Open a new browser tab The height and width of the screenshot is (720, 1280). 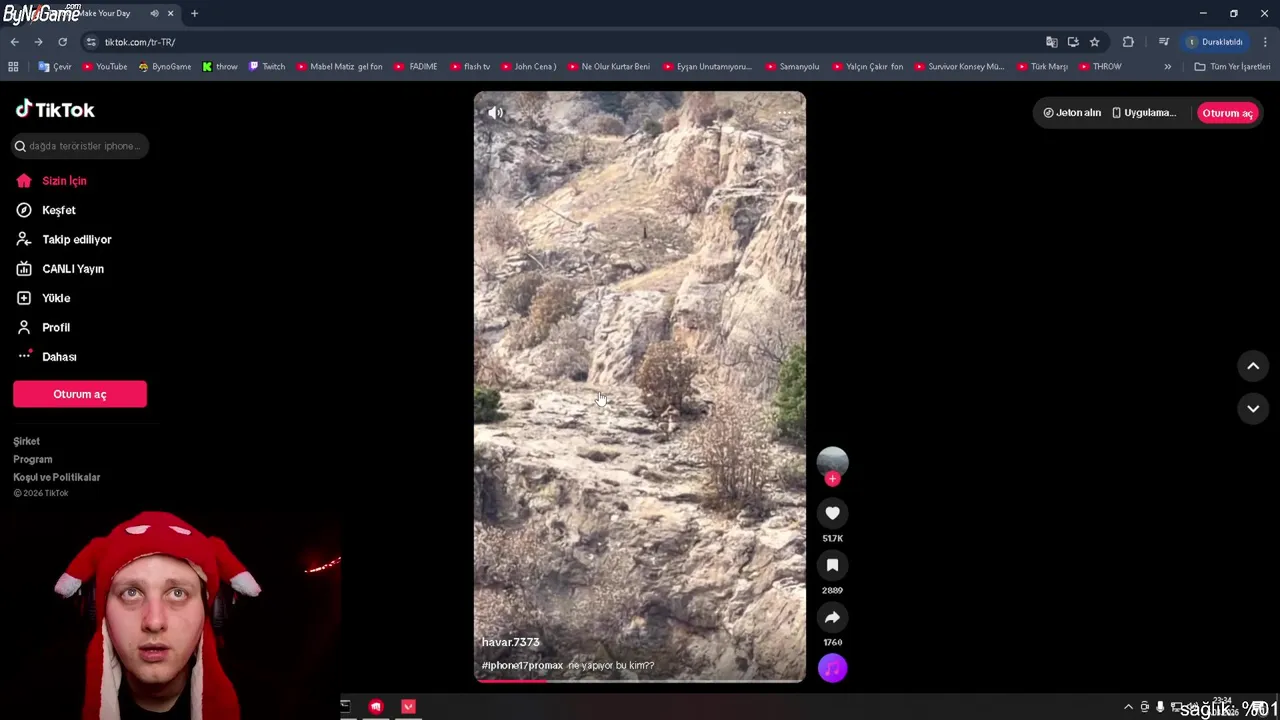(x=194, y=13)
